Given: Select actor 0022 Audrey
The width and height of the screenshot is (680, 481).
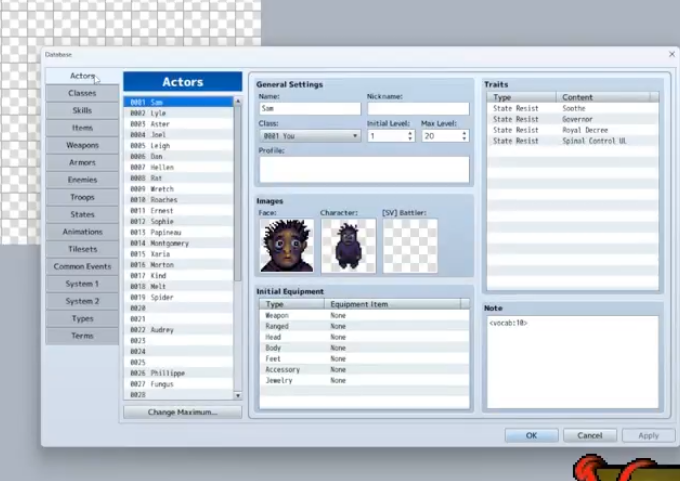Looking at the screenshot, I should point(179,330).
